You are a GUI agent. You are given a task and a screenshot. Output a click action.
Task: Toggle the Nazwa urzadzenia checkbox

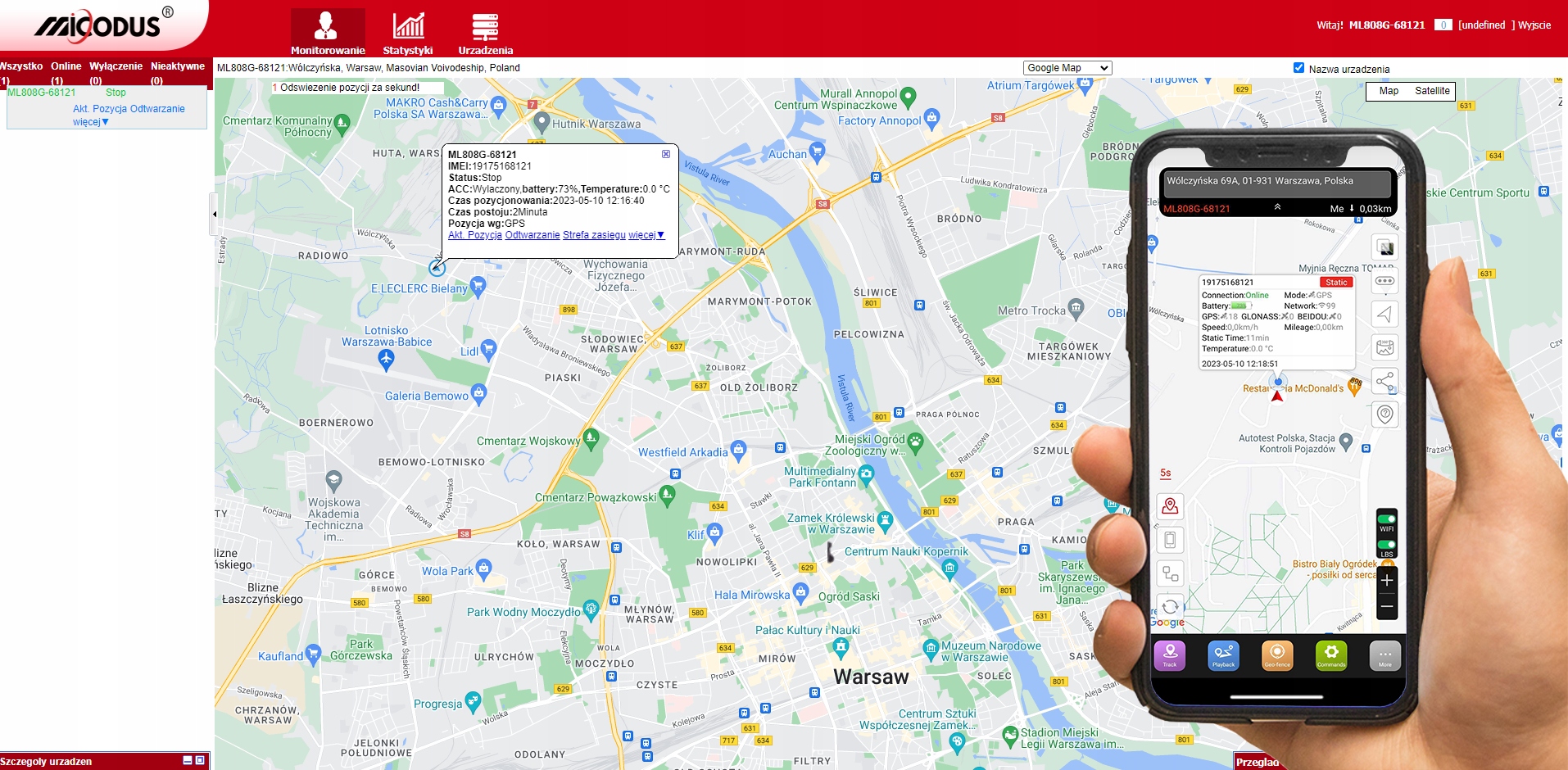1298,68
